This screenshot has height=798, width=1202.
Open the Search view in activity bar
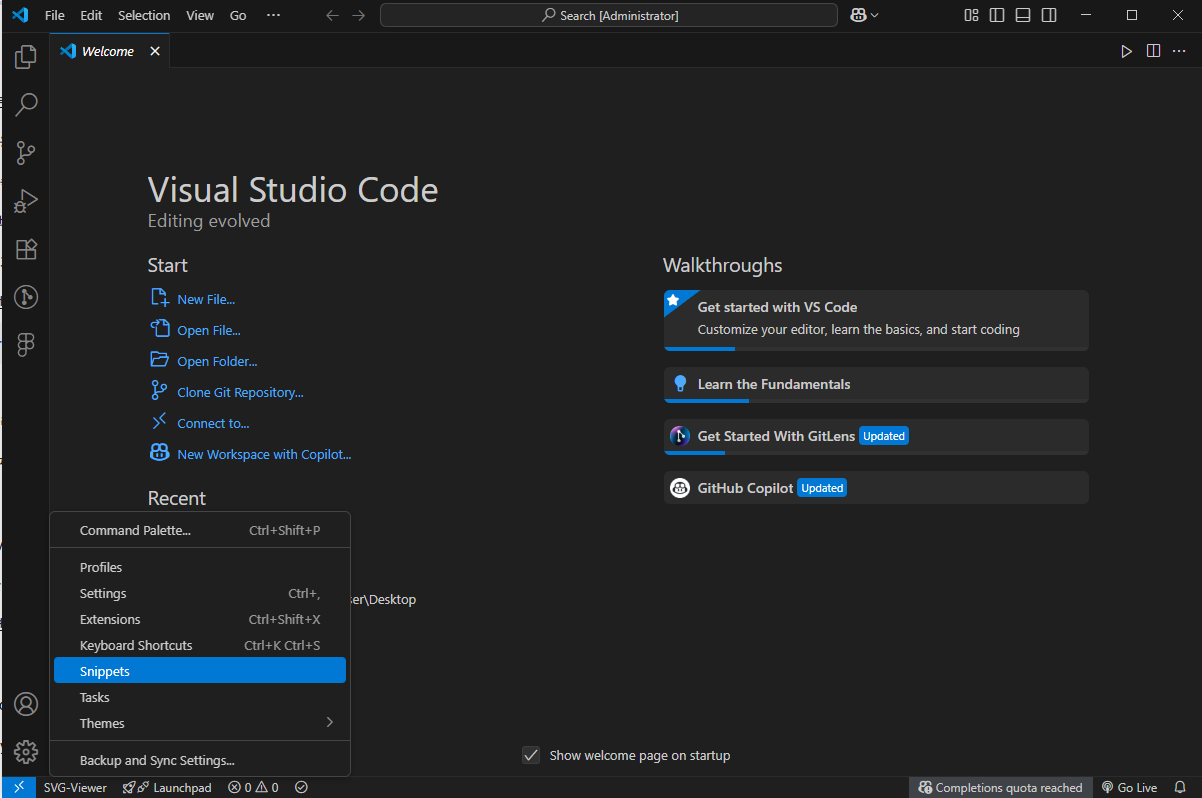click(x=26, y=104)
